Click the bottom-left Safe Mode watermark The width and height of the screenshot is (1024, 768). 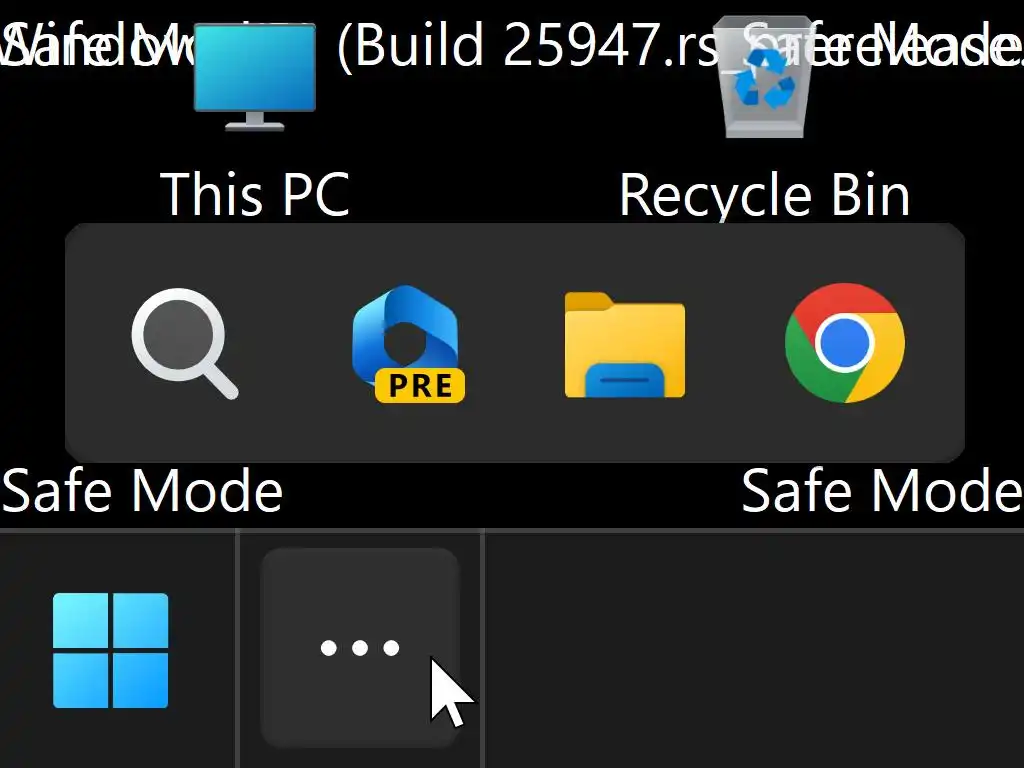pyautogui.click(x=142, y=490)
